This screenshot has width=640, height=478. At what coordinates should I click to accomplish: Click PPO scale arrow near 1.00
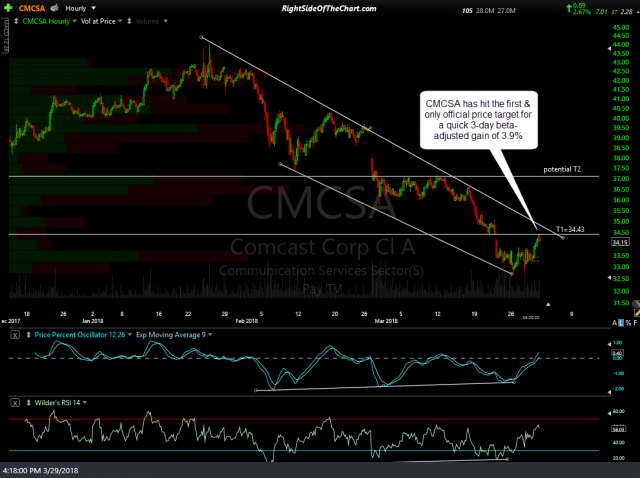click(x=610, y=344)
